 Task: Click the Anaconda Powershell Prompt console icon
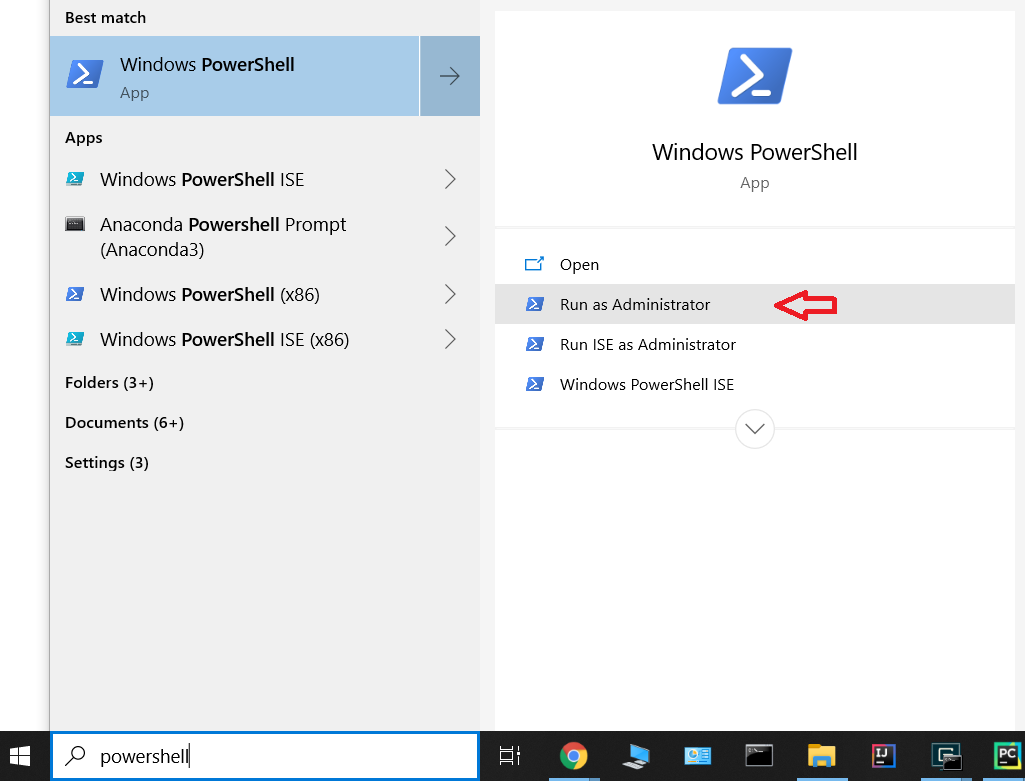click(x=75, y=224)
